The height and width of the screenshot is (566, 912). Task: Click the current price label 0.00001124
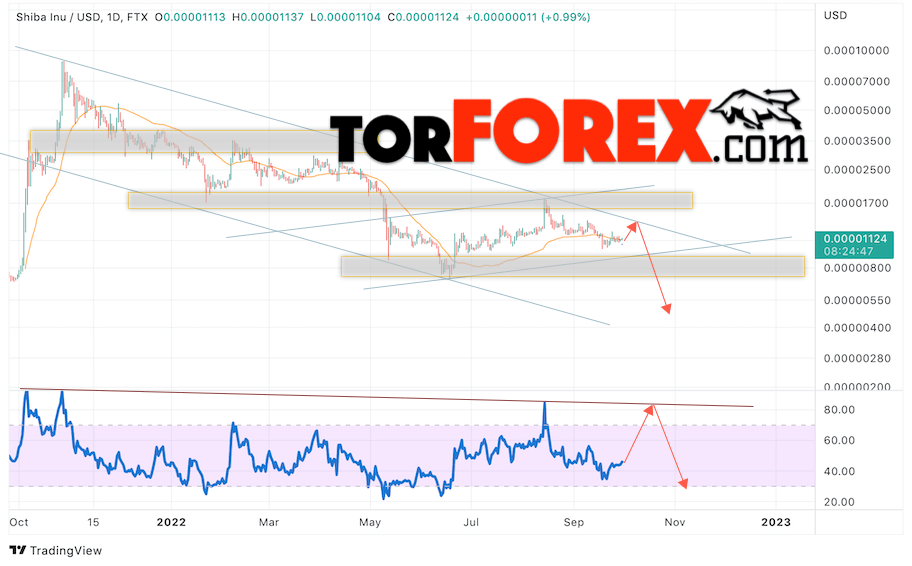coord(855,238)
